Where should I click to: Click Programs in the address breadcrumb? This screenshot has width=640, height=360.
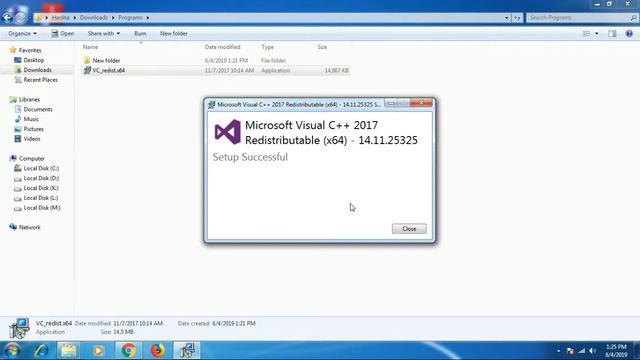(130, 18)
